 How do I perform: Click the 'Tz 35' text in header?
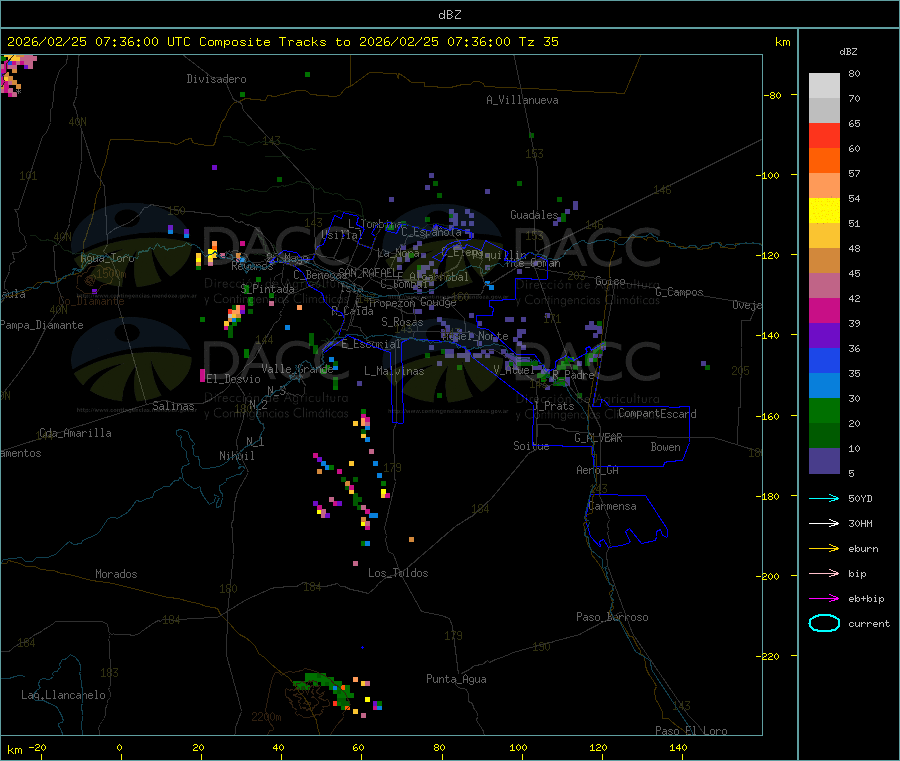point(538,42)
